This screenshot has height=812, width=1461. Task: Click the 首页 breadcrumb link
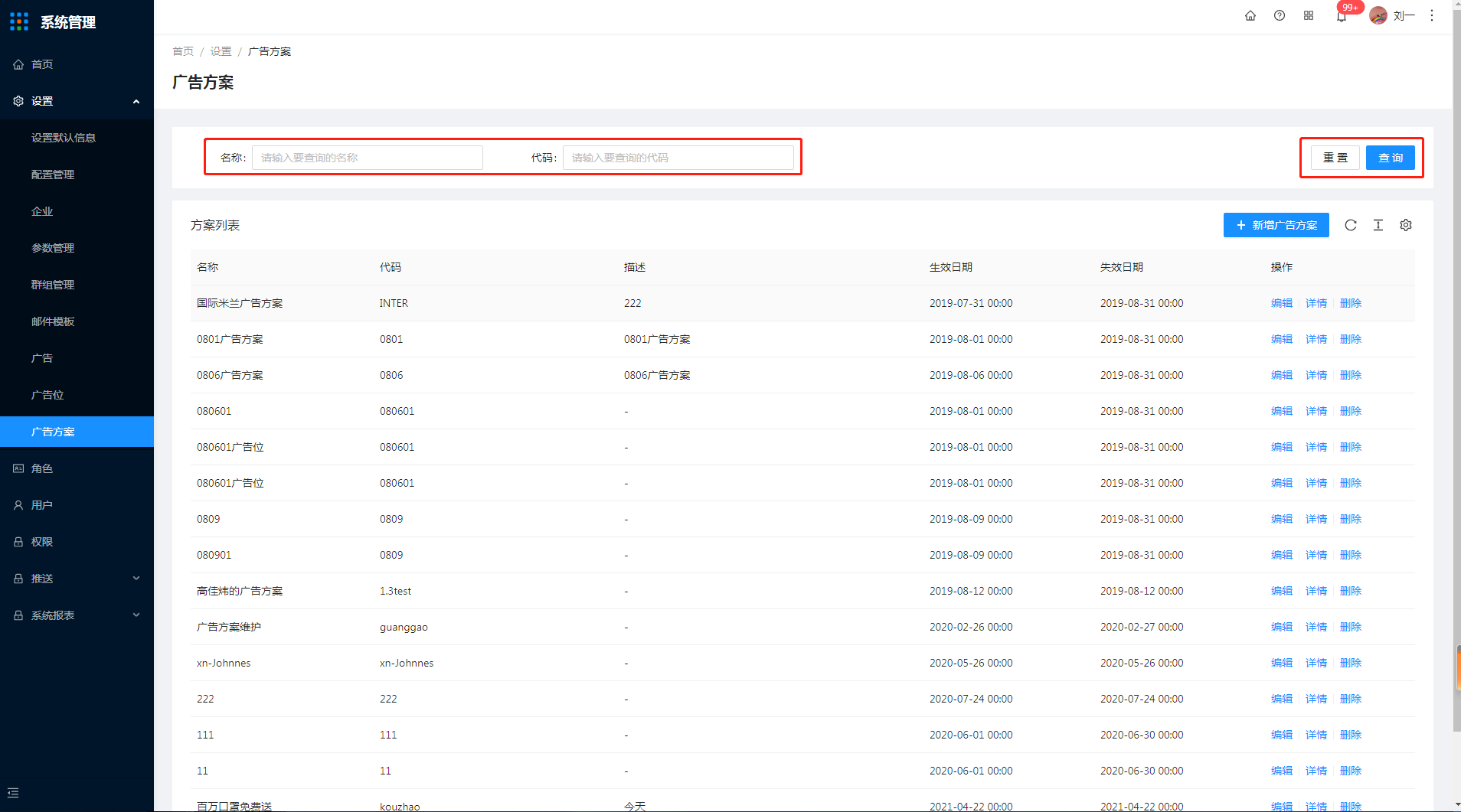(x=183, y=51)
